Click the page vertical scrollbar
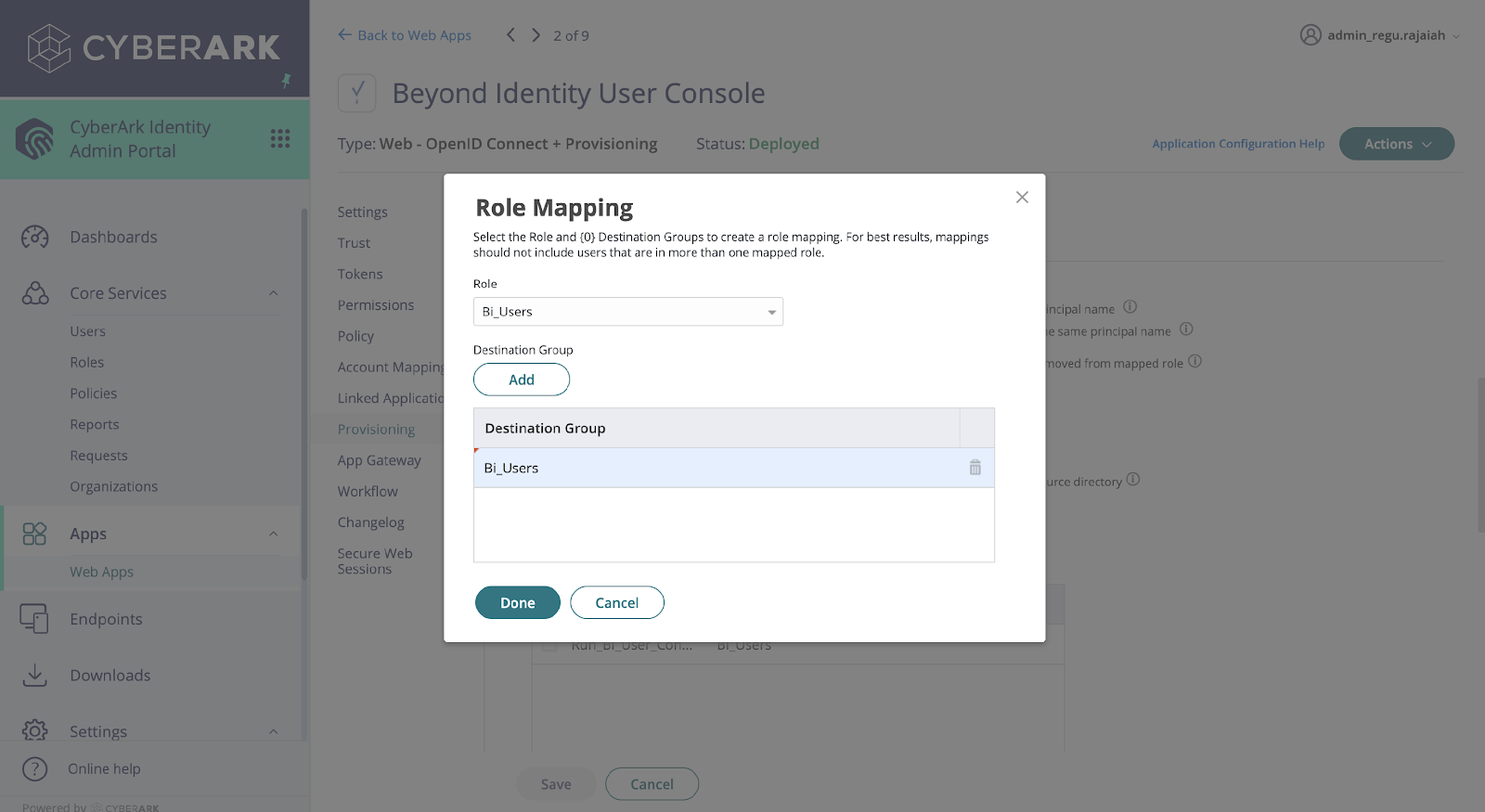This screenshot has height=812, width=1485. tap(1480, 455)
